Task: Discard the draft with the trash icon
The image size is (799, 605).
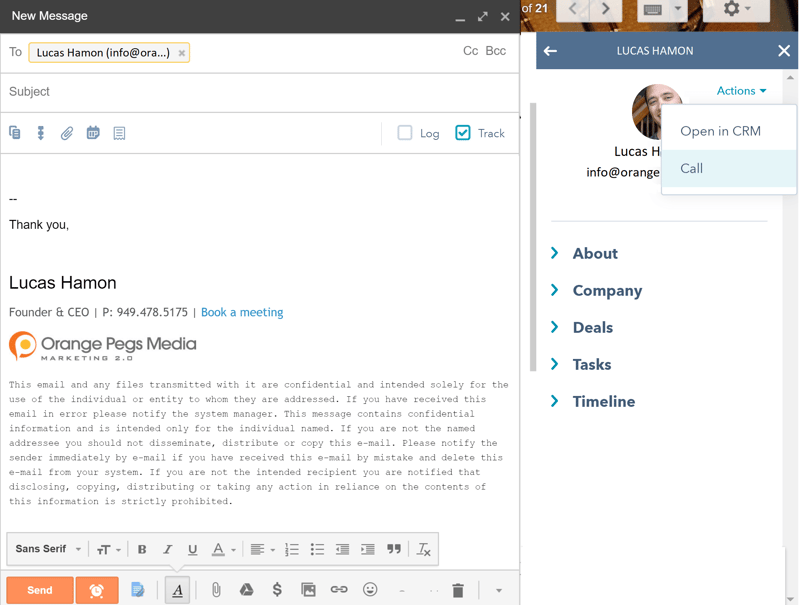Action: (x=458, y=591)
